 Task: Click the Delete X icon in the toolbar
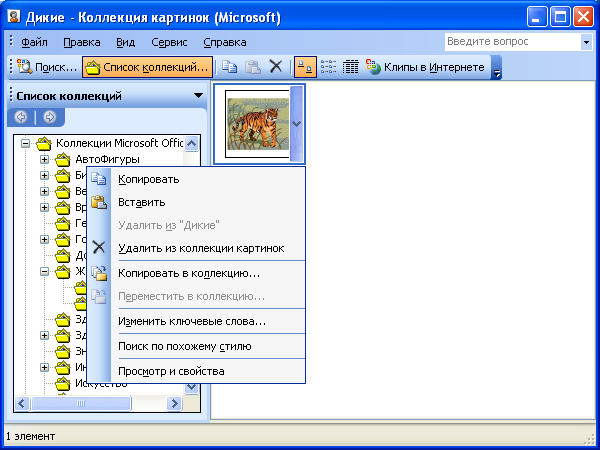(x=276, y=67)
